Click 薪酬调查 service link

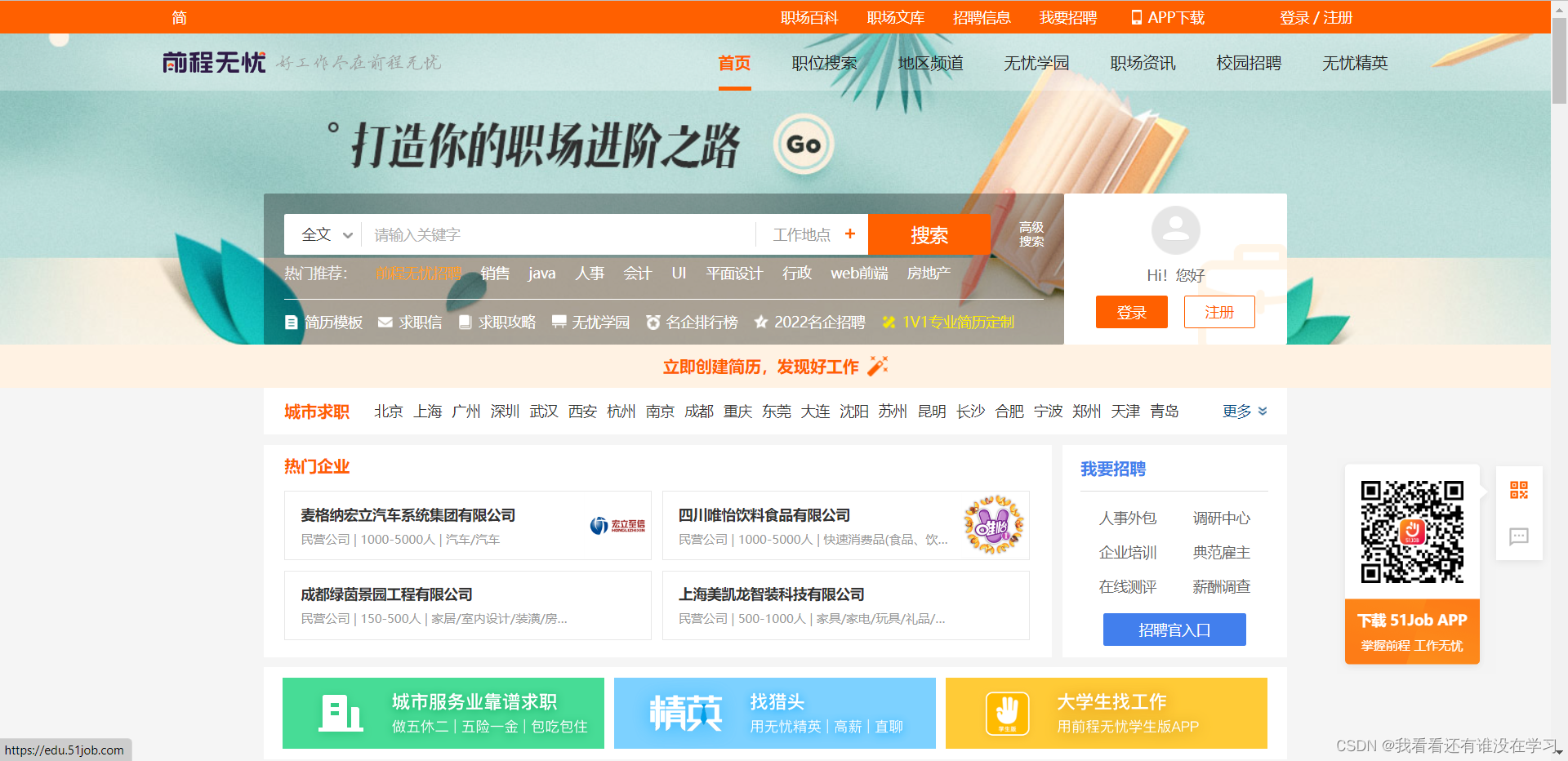pos(1222,586)
